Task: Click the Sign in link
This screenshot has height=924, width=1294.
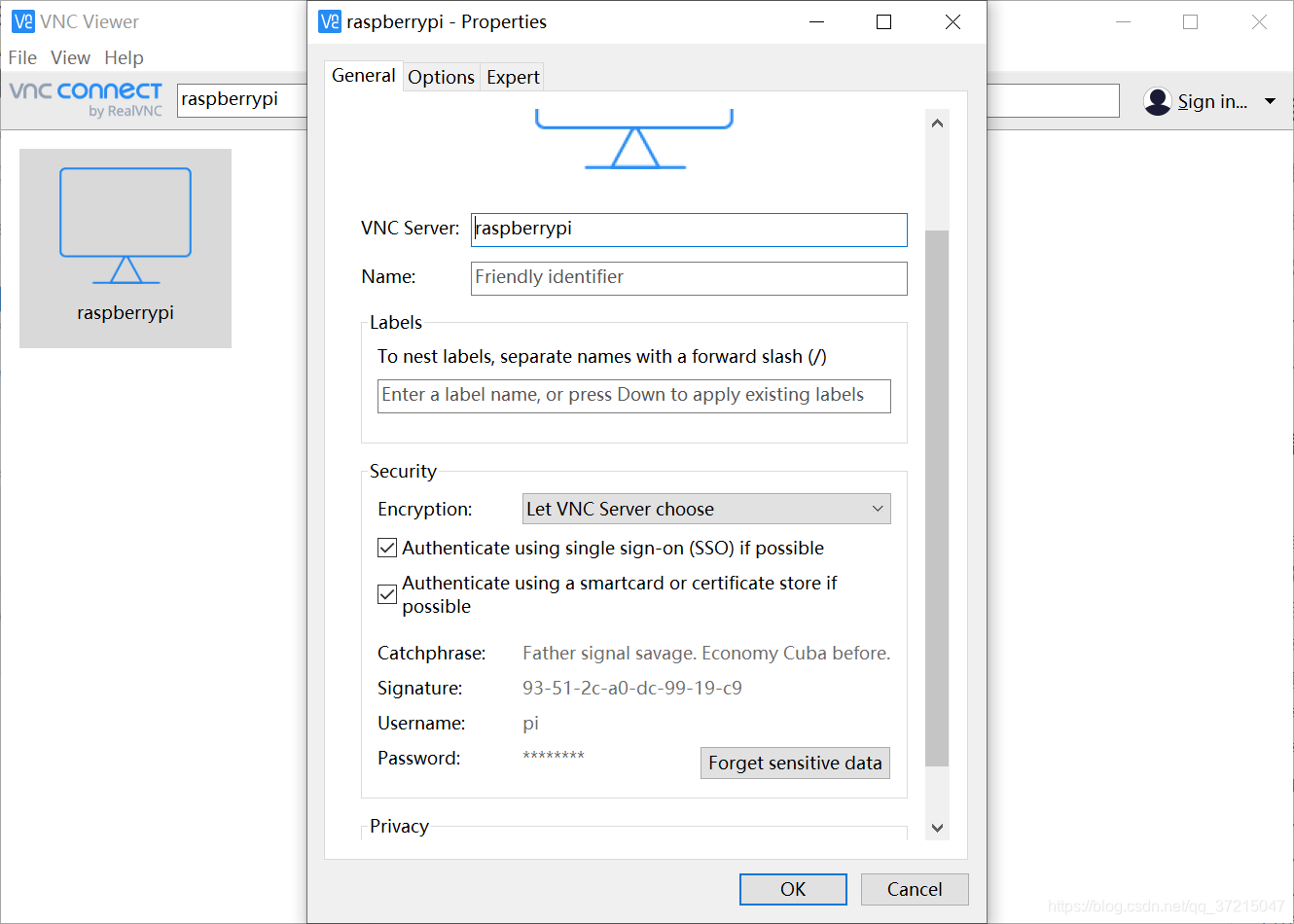Action: (x=1212, y=101)
